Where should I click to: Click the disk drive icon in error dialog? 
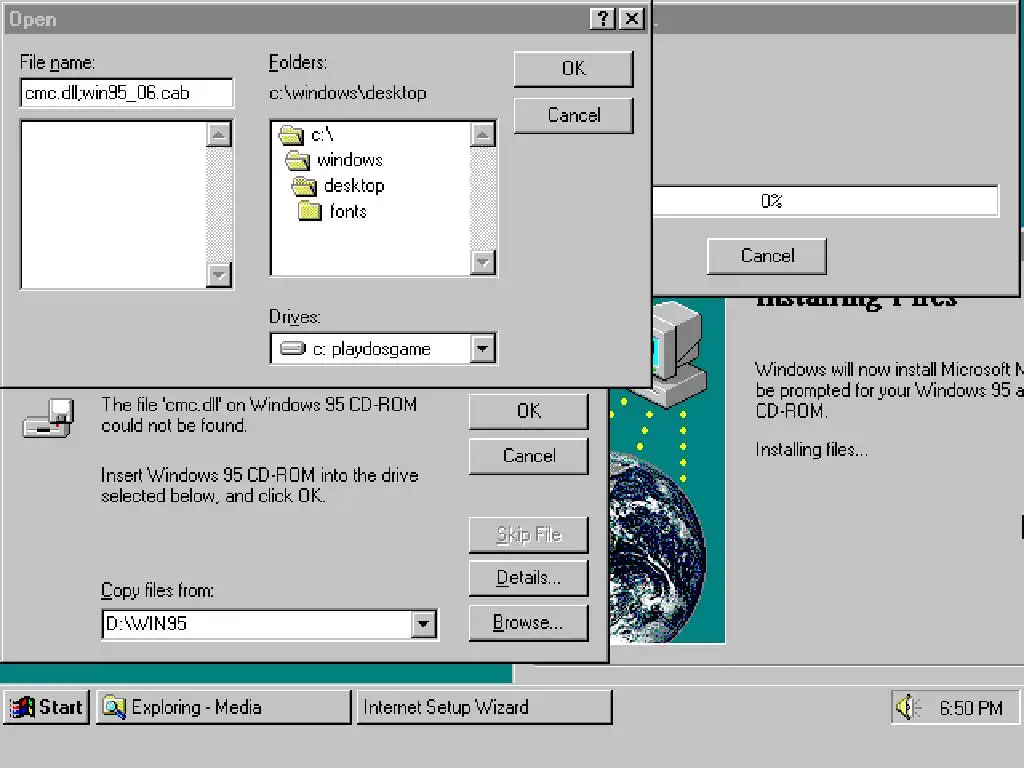(49, 418)
